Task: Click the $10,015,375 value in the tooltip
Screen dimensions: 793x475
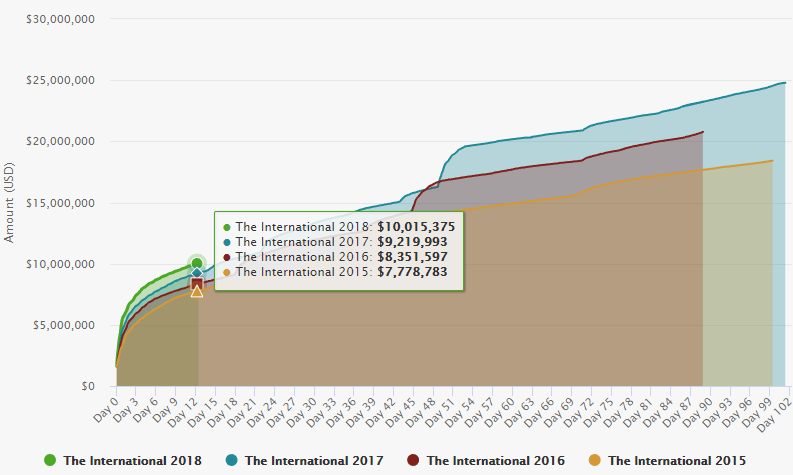Action: (416, 227)
